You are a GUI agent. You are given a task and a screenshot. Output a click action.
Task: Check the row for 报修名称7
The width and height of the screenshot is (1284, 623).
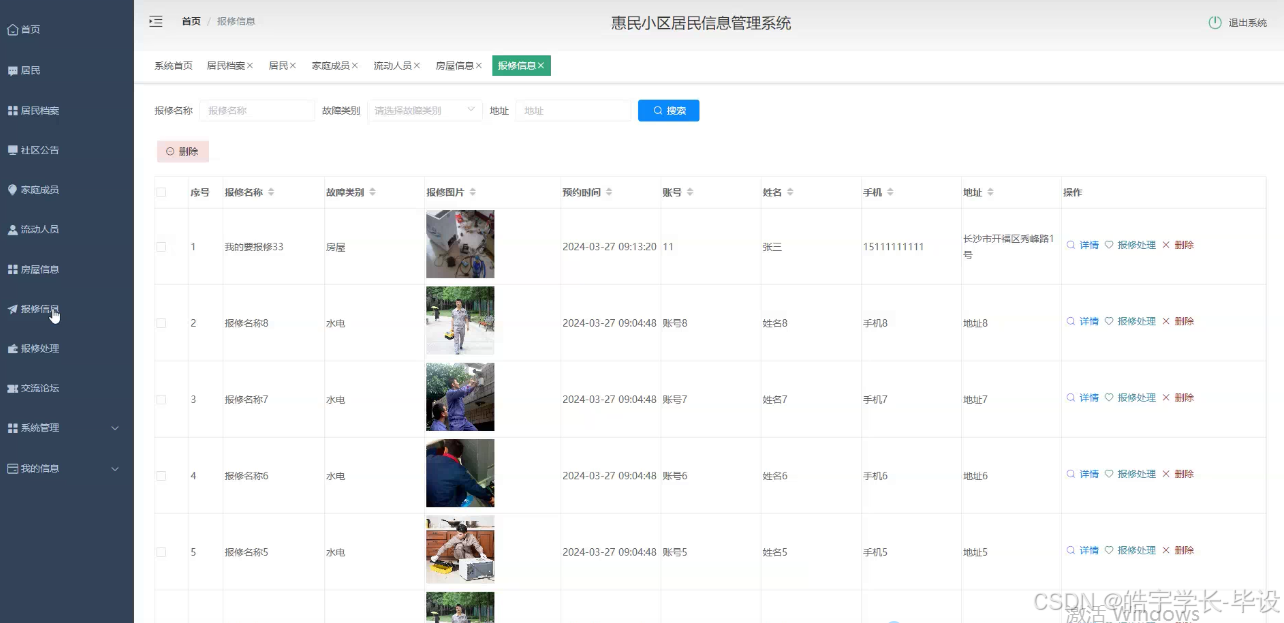click(161, 400)
